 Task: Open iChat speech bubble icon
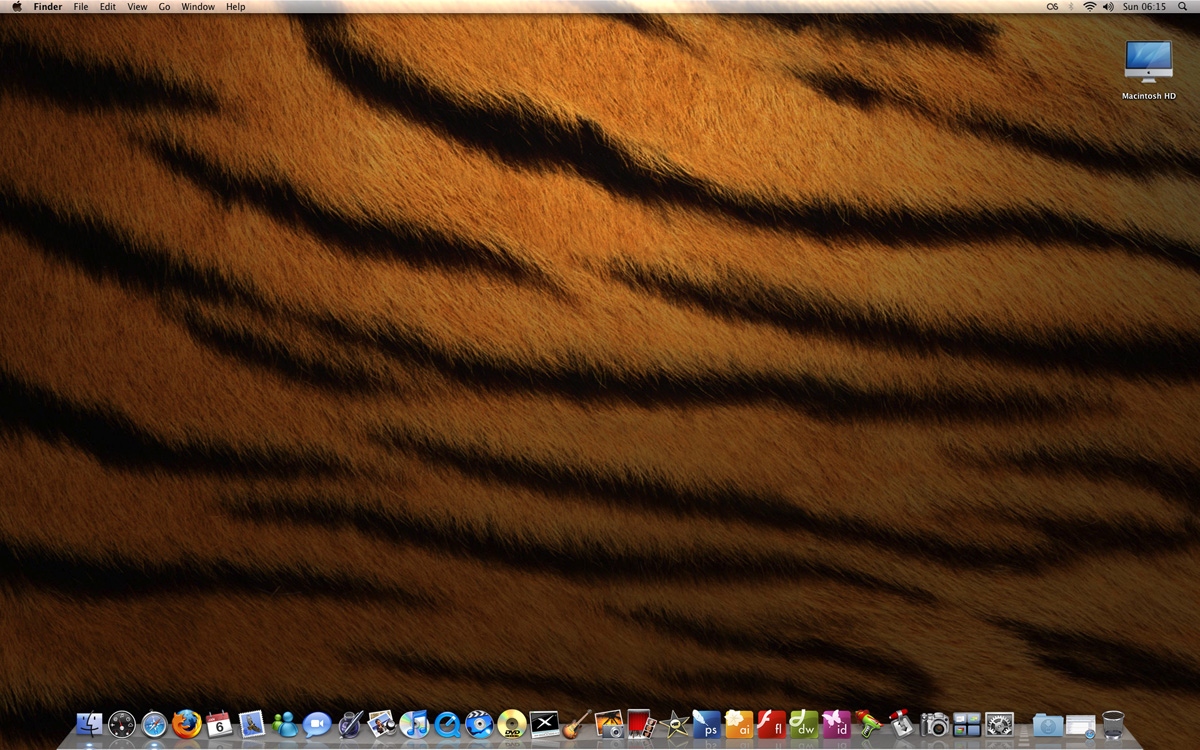[317, 724]
